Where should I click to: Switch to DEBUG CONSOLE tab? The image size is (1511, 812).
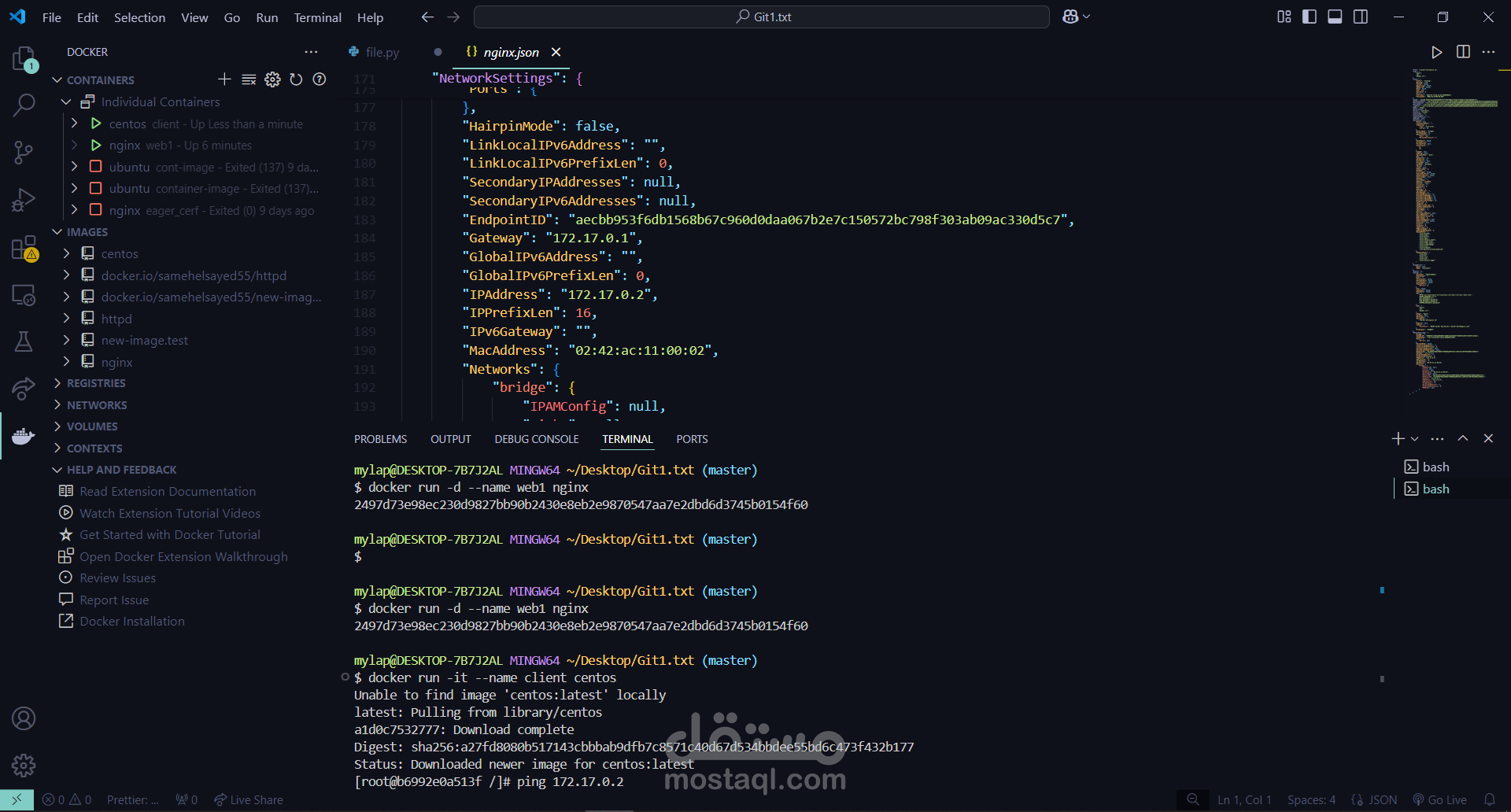coord(537,439)
